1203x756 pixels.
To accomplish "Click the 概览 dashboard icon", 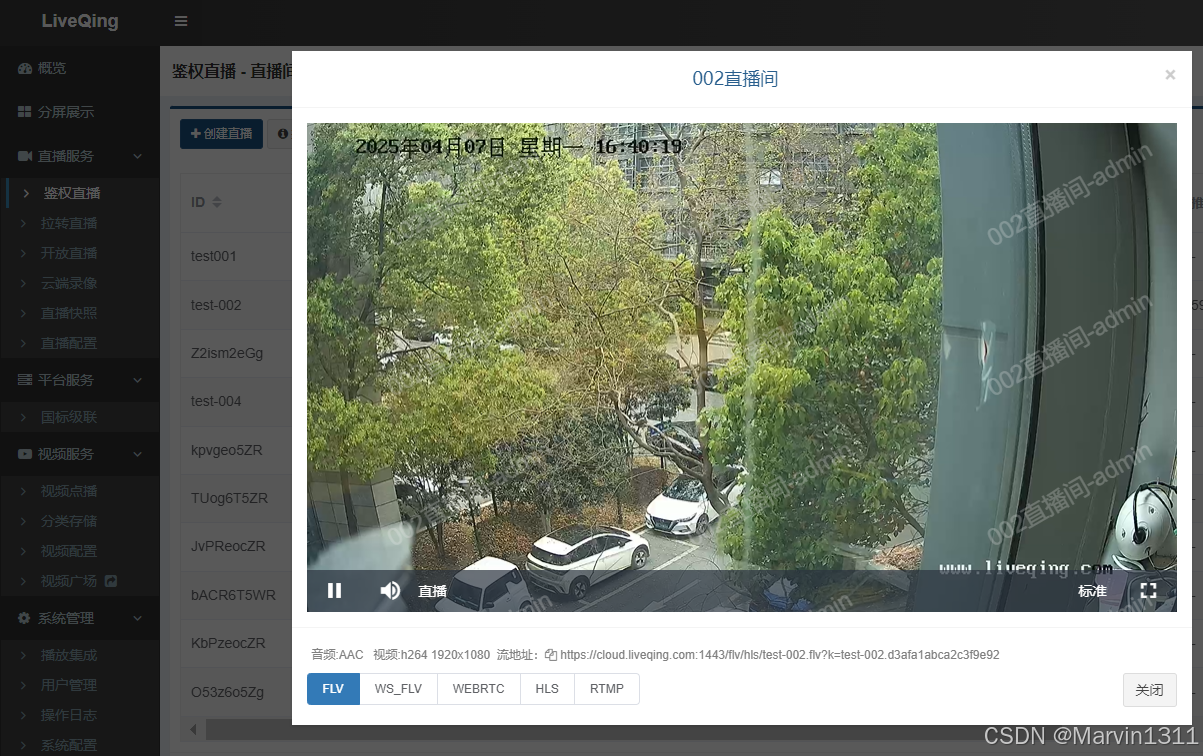I will pos(25,68).
